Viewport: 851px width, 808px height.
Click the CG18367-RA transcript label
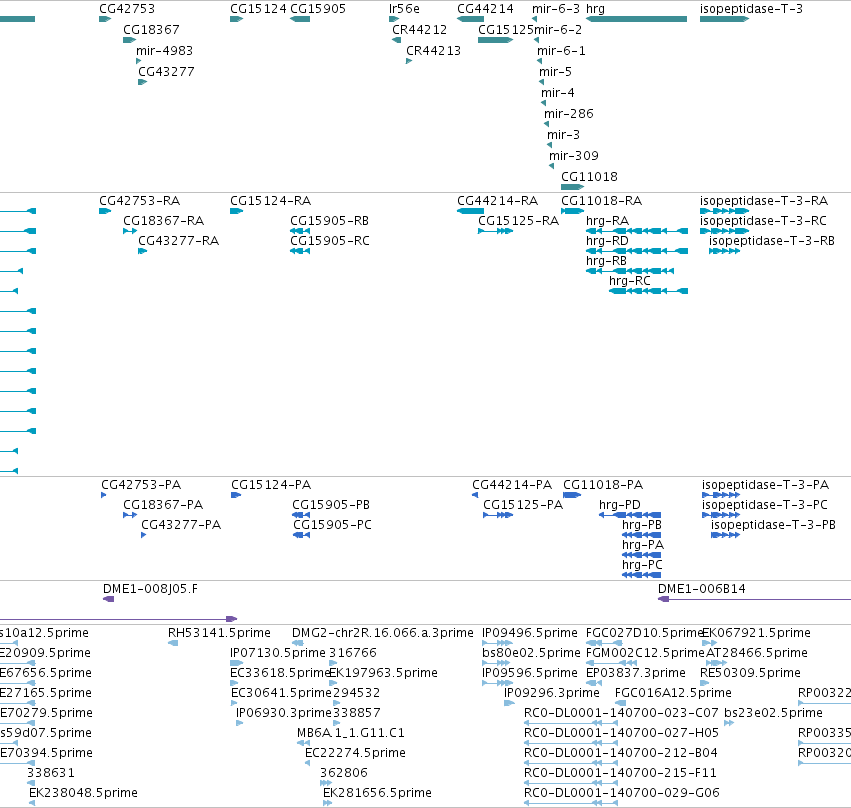coord(163,221)
